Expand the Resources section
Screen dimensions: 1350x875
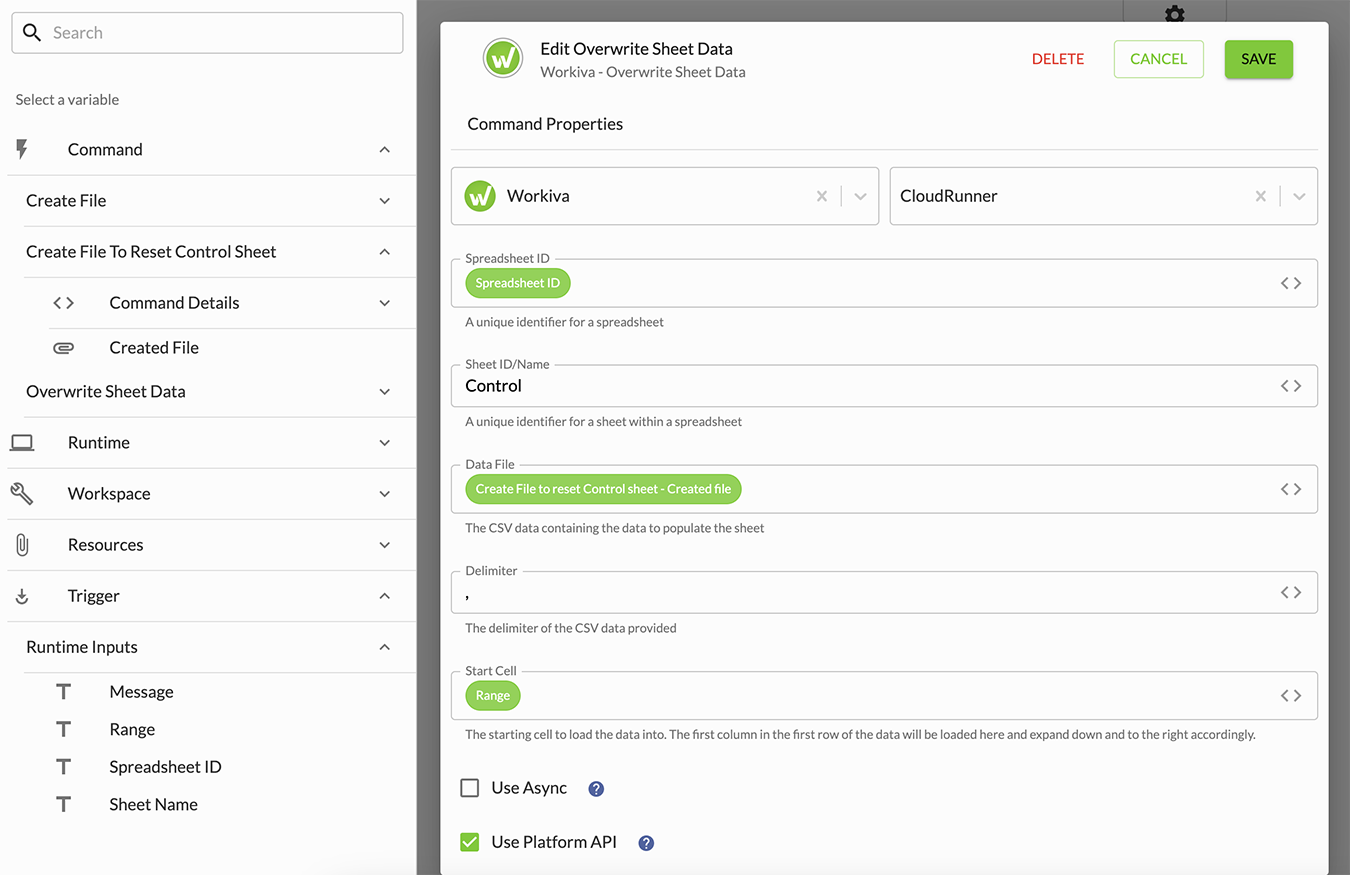coord(385,545)
